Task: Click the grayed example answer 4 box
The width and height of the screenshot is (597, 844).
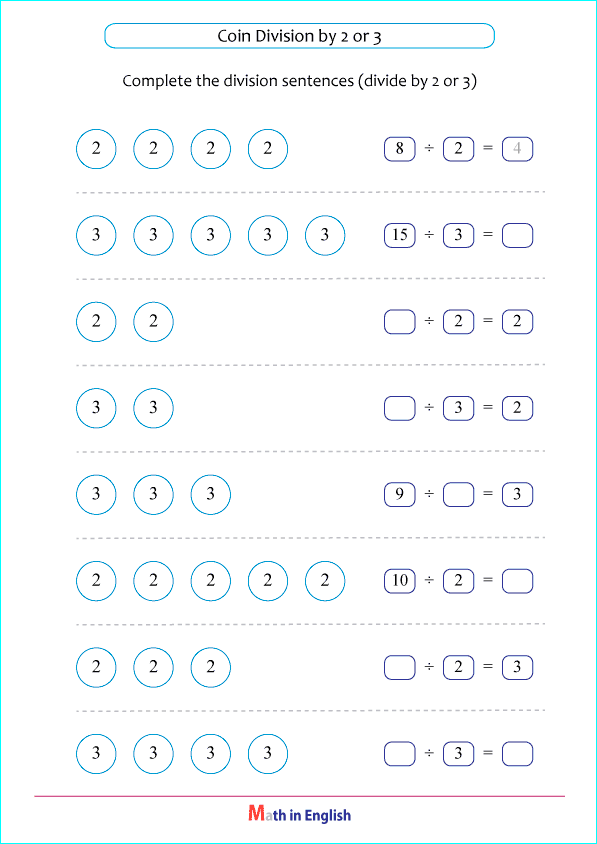Action: tap(517, 149)
